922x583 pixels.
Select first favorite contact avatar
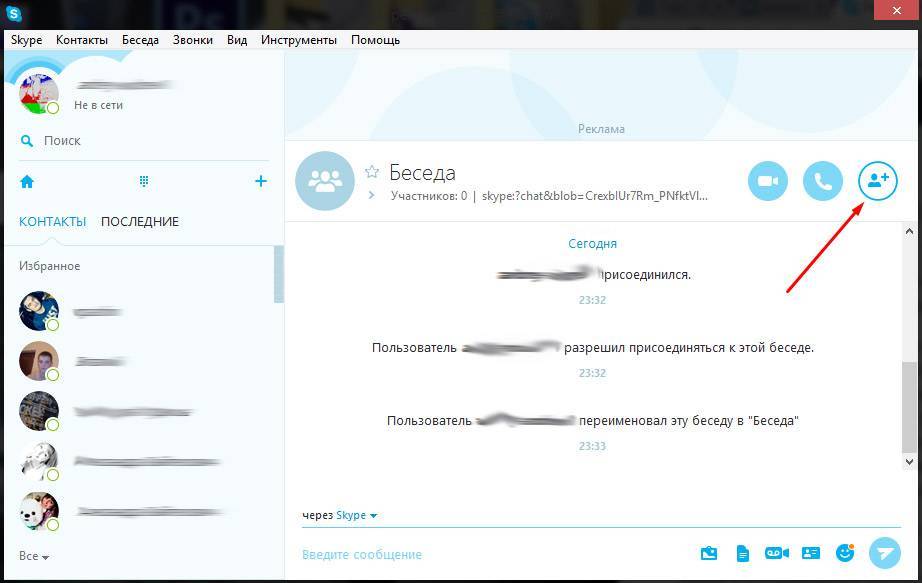39,311
